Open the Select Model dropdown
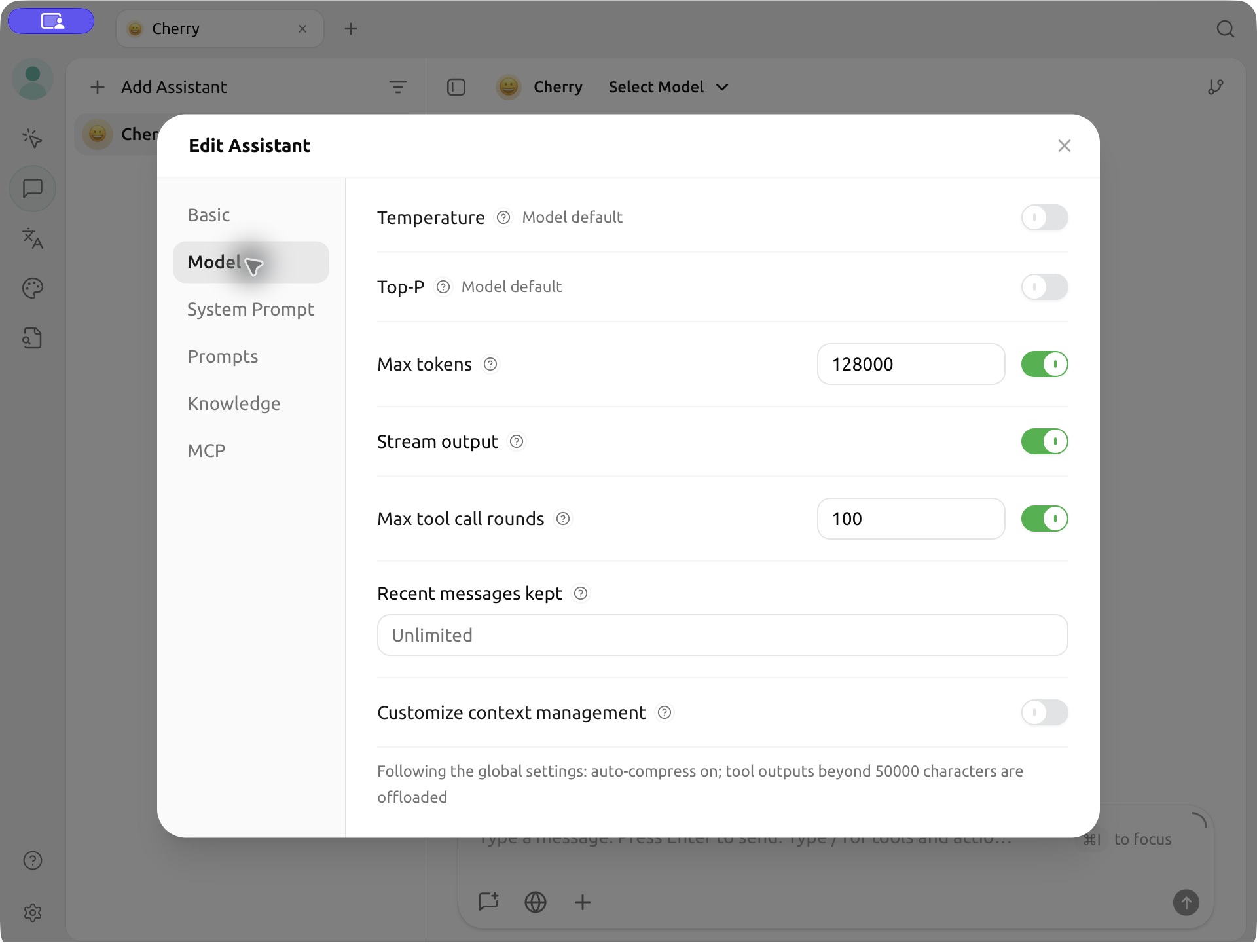This screenshot has width=1257, height=952. 668,87
